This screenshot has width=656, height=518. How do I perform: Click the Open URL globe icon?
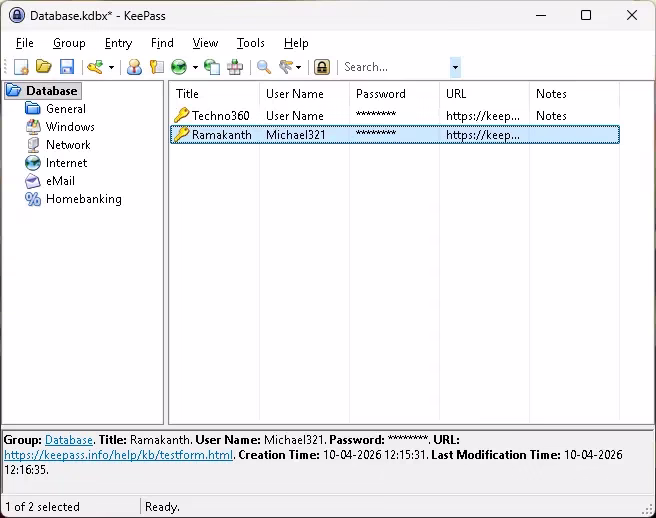point(179,67)
